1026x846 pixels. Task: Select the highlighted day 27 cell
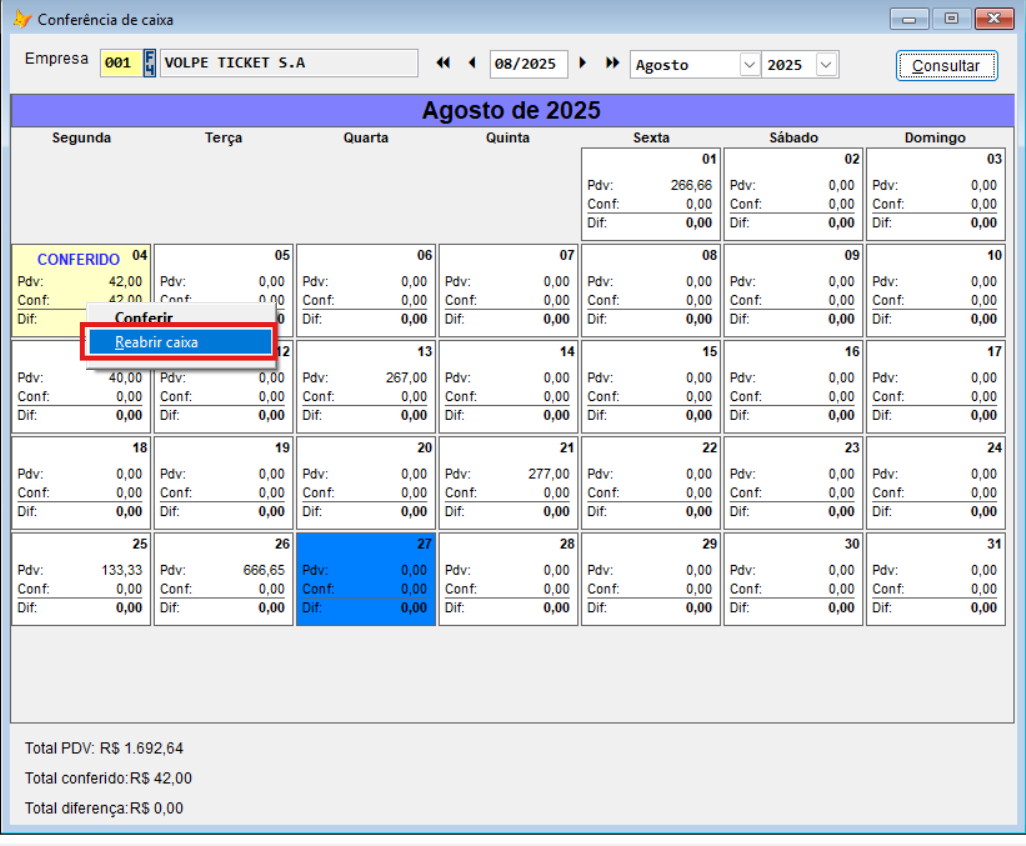366,579
